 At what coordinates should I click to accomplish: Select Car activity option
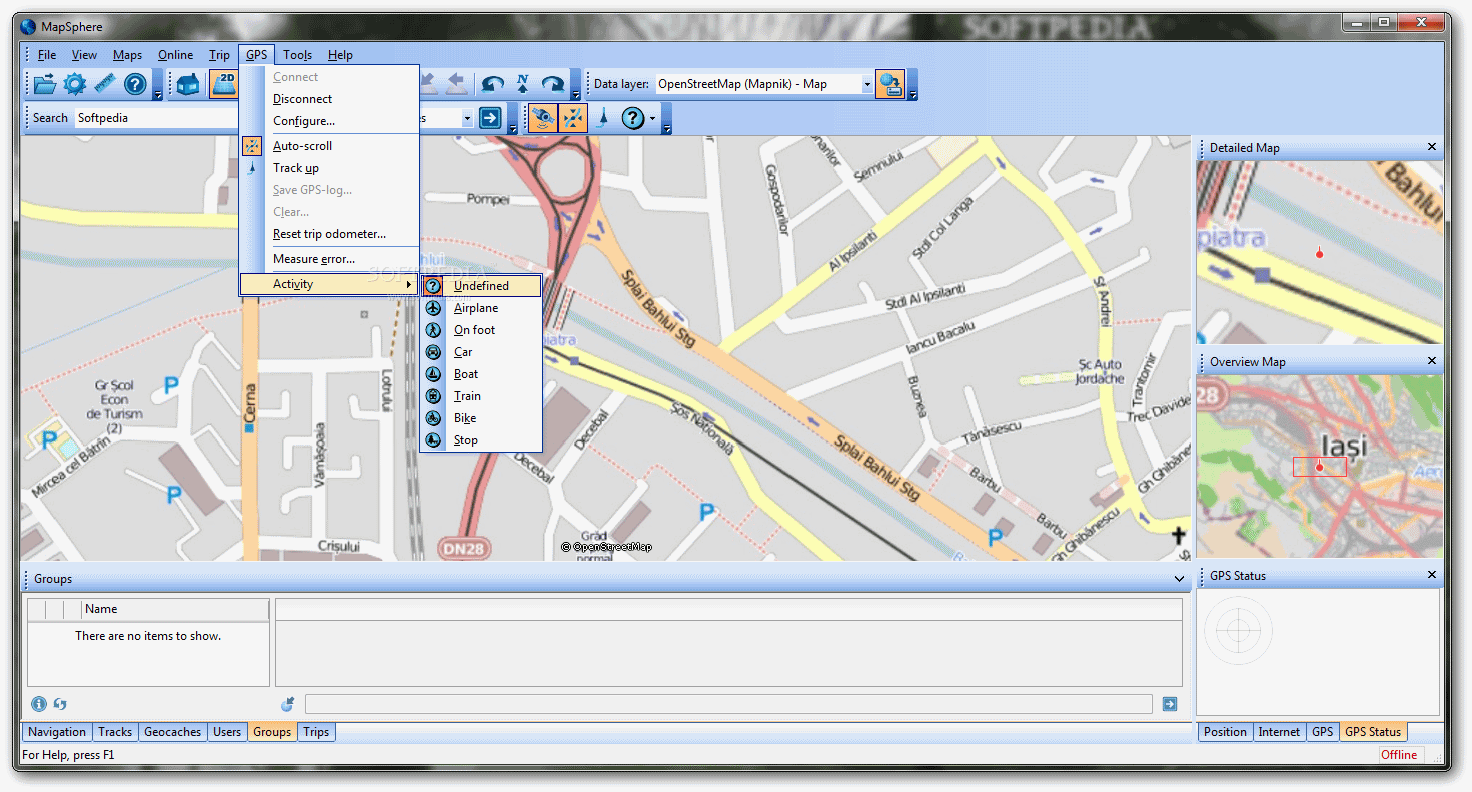click(481, 352)
